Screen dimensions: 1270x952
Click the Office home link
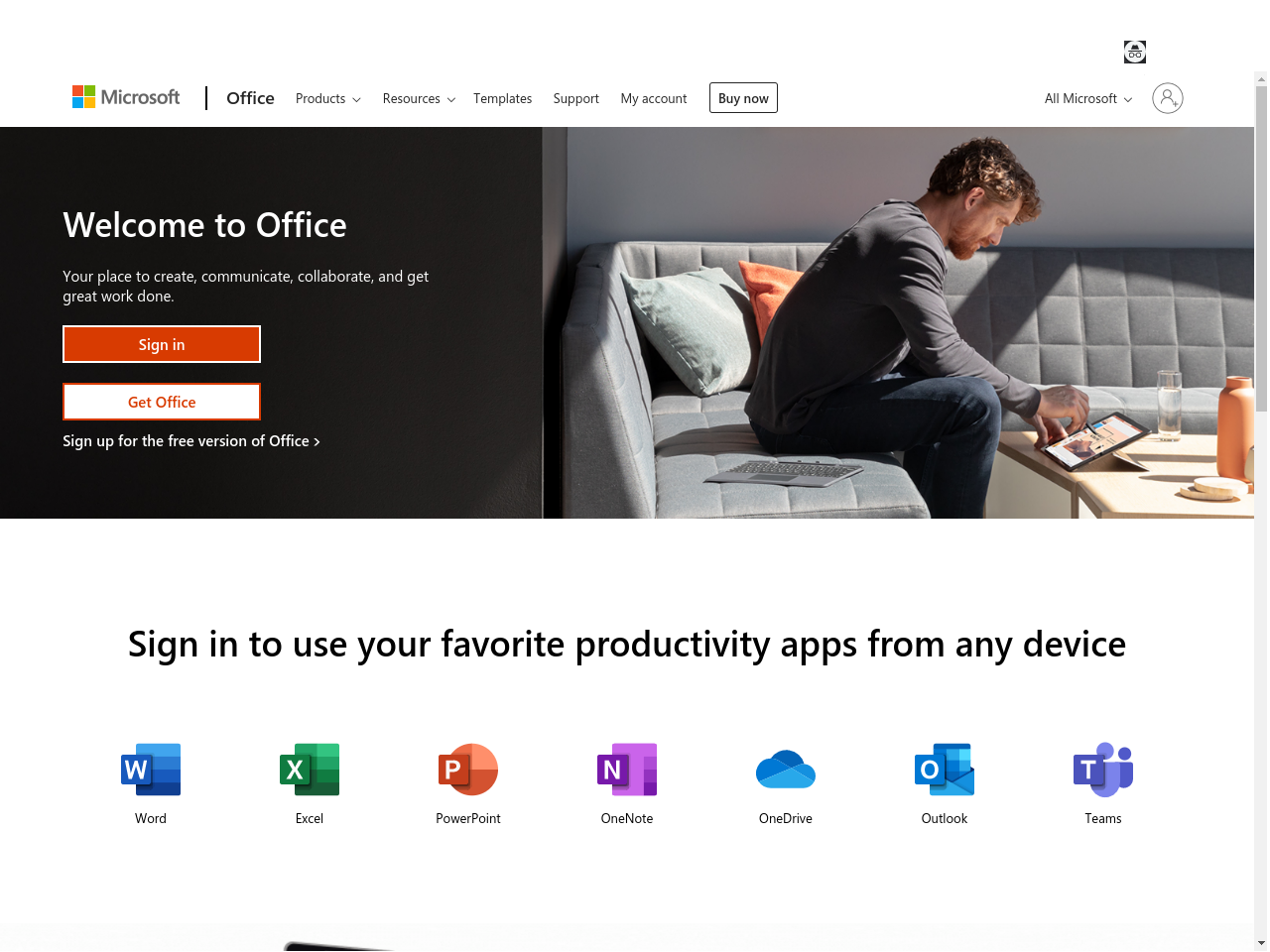pos(250,98)
